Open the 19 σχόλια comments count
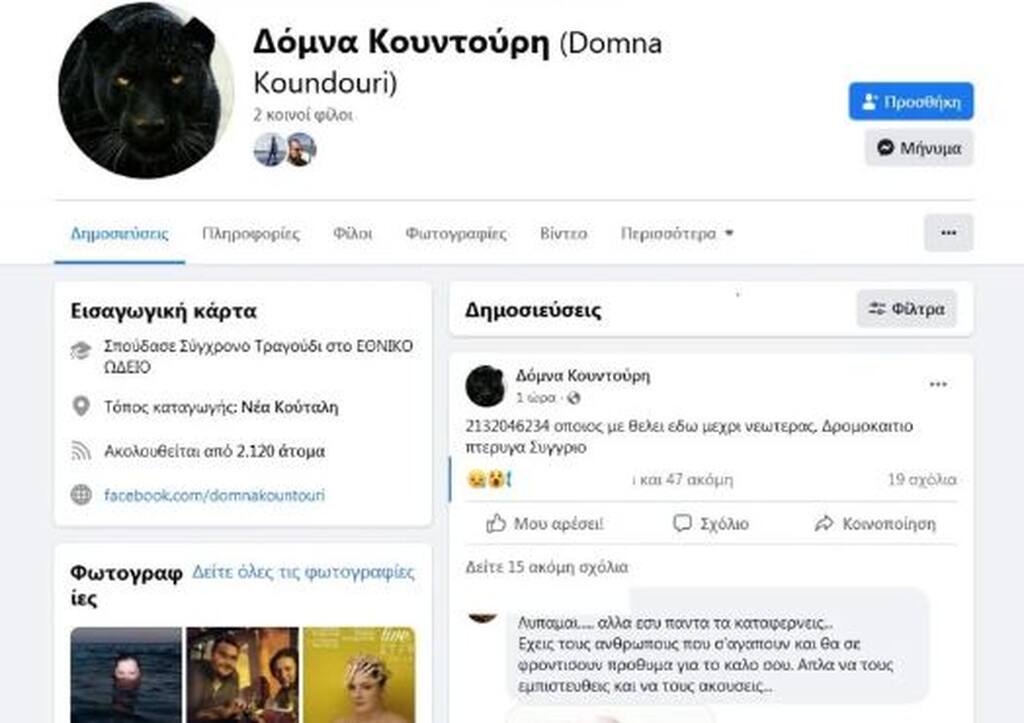This screenshot has height=723, width=1024. coord(921,479)
